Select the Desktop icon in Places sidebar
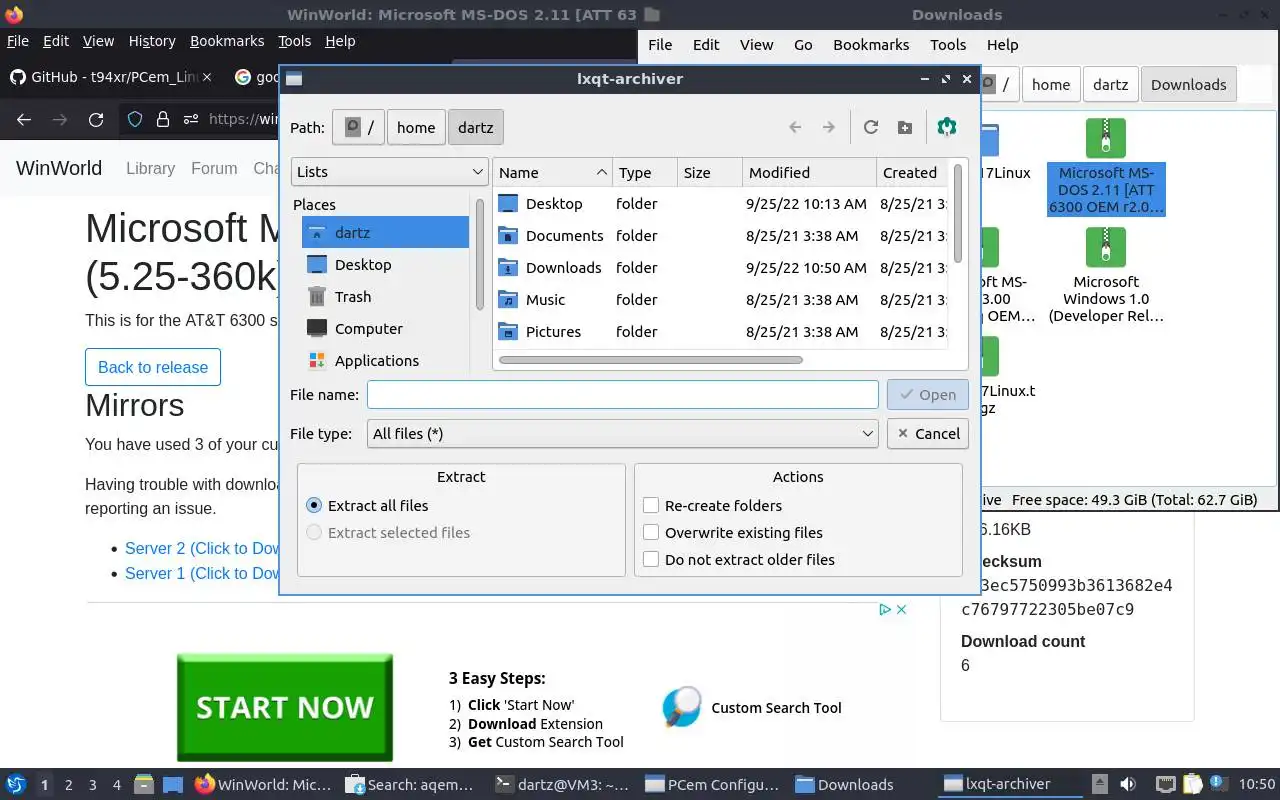 317,264
